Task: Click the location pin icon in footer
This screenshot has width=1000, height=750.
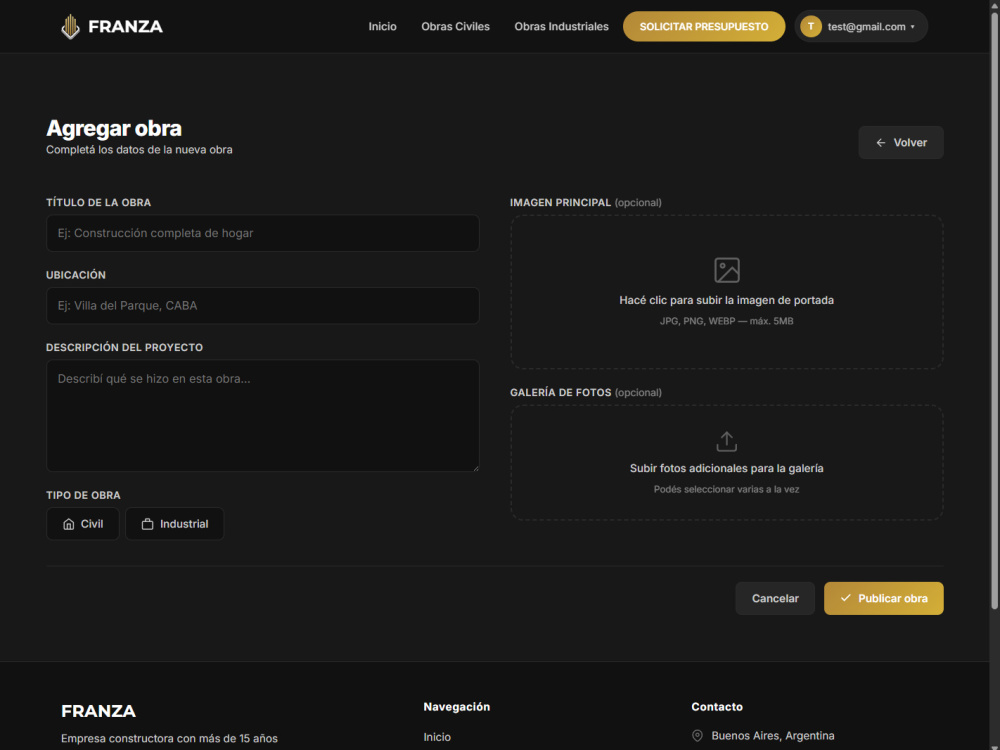Action: 697,736
